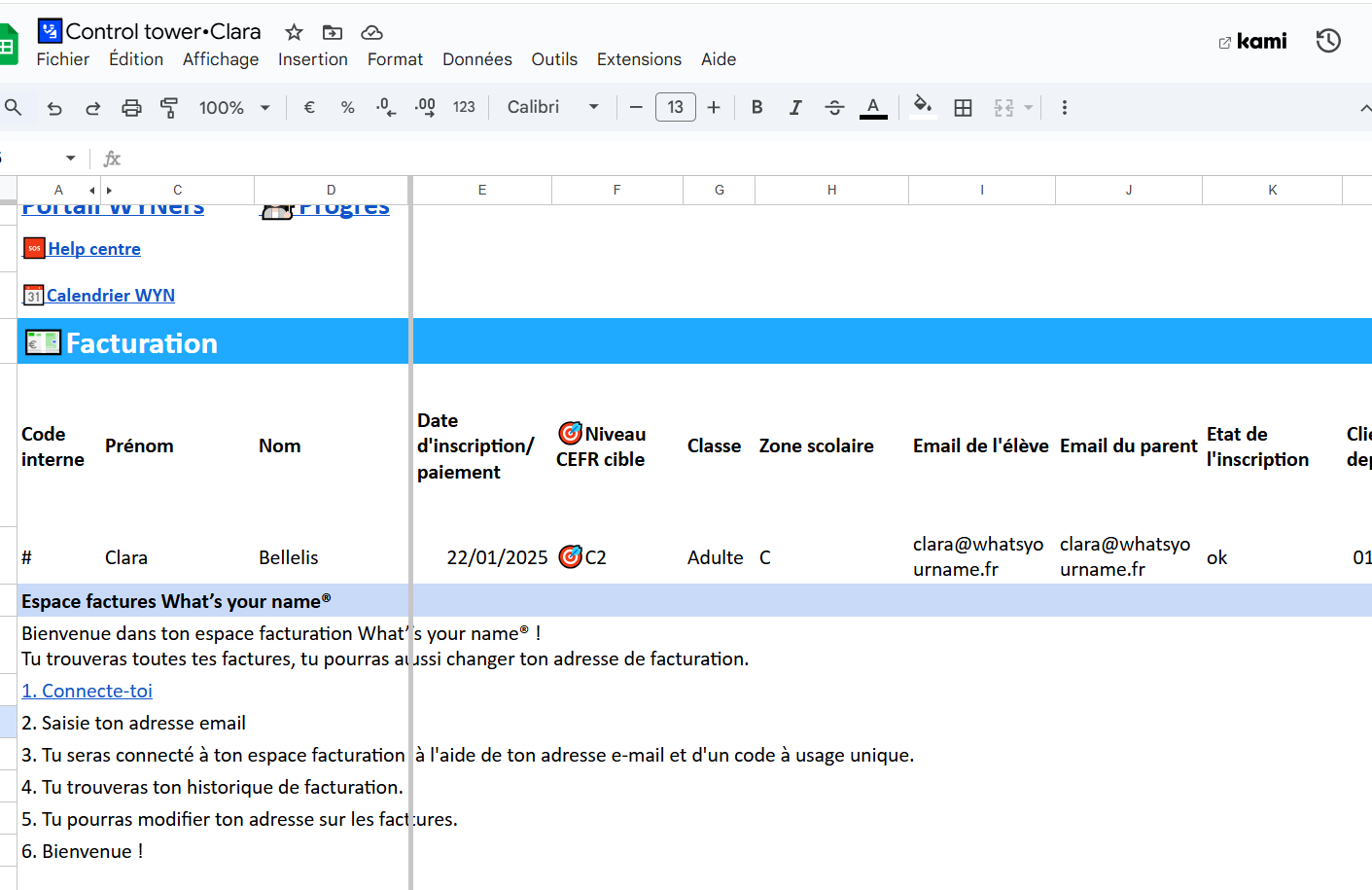Open the Google Sheets home icon
The width and height of the screenshot is (1372, 890).
point(8,45)
